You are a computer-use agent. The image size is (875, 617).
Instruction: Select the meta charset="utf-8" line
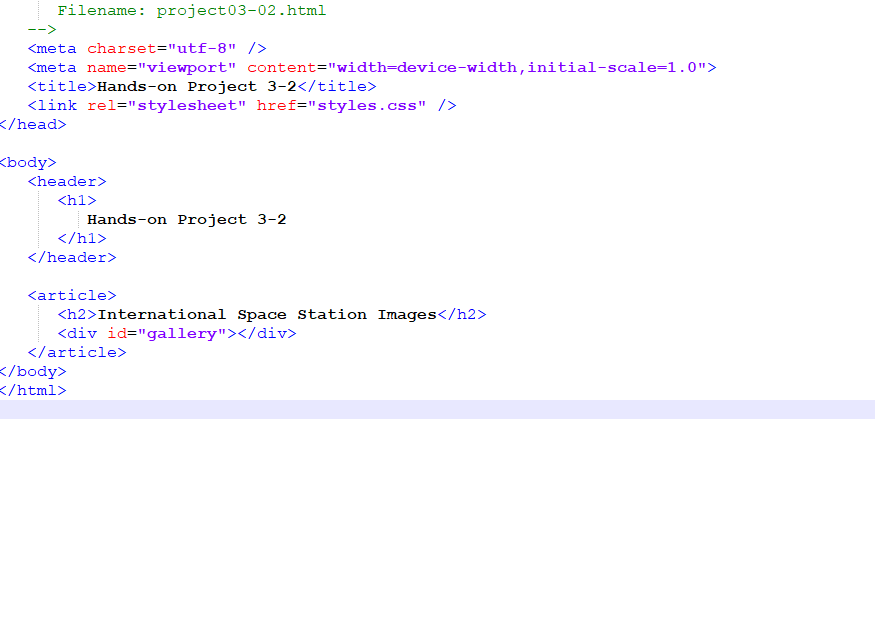click(147, 49)
